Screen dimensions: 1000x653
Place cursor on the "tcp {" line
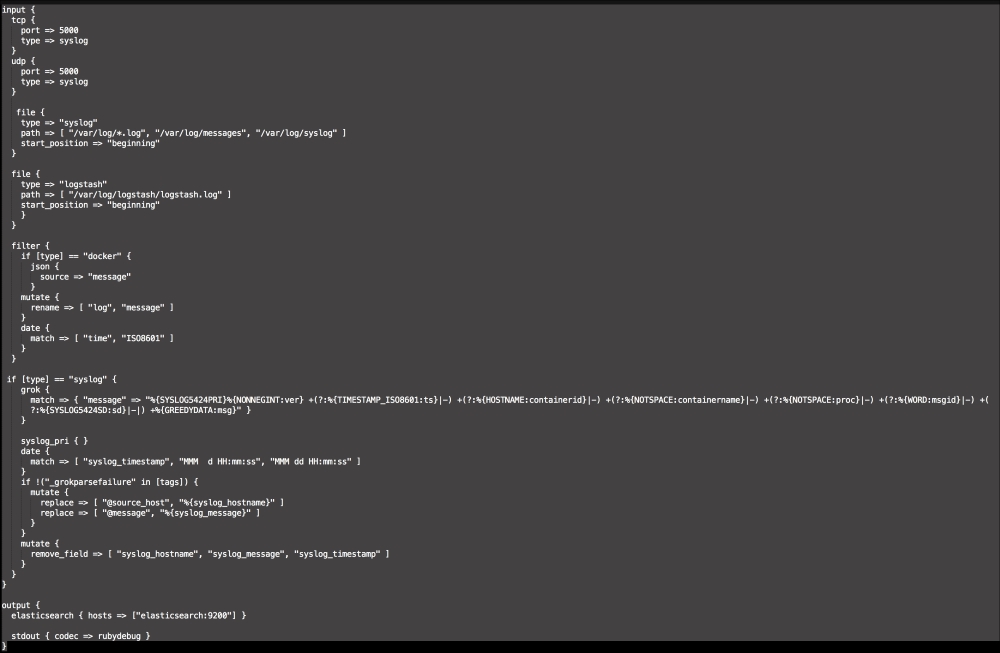pos(26,19)
